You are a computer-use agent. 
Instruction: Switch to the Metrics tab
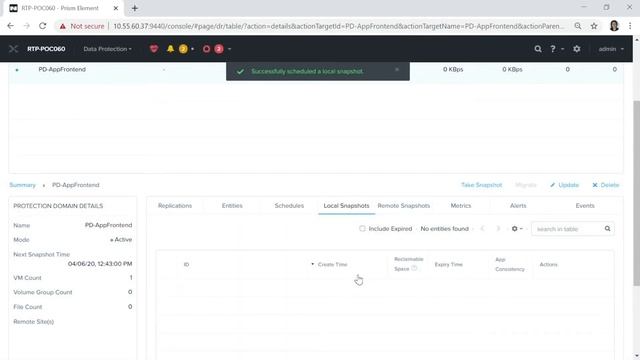[461, 206]
